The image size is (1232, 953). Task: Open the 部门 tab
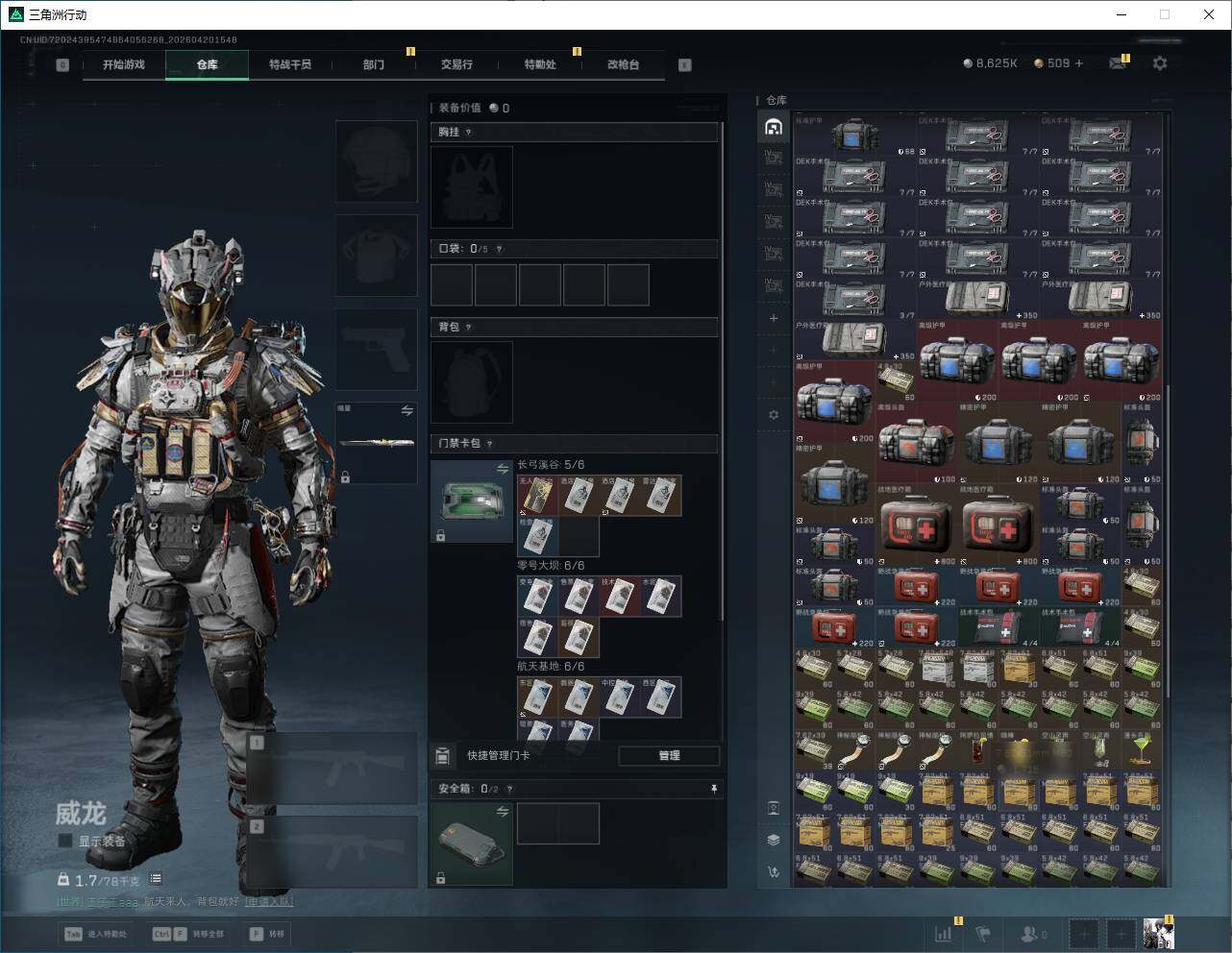tap(374, 64)
